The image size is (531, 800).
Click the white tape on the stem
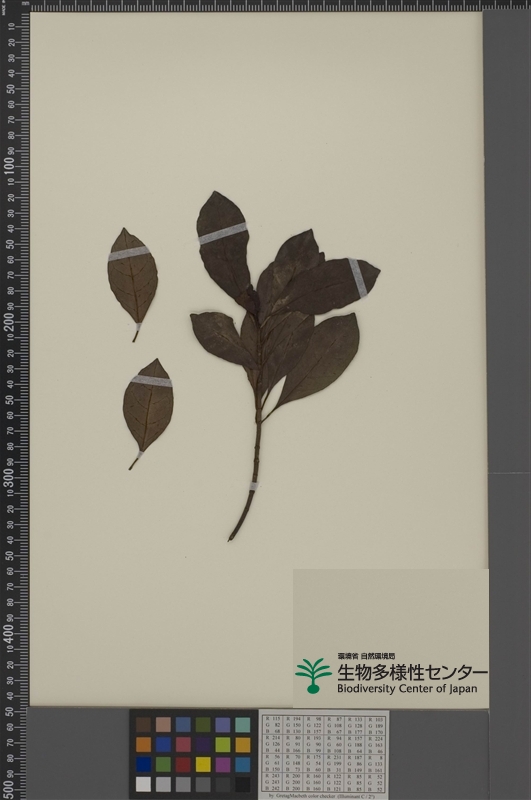pos(253,486)
